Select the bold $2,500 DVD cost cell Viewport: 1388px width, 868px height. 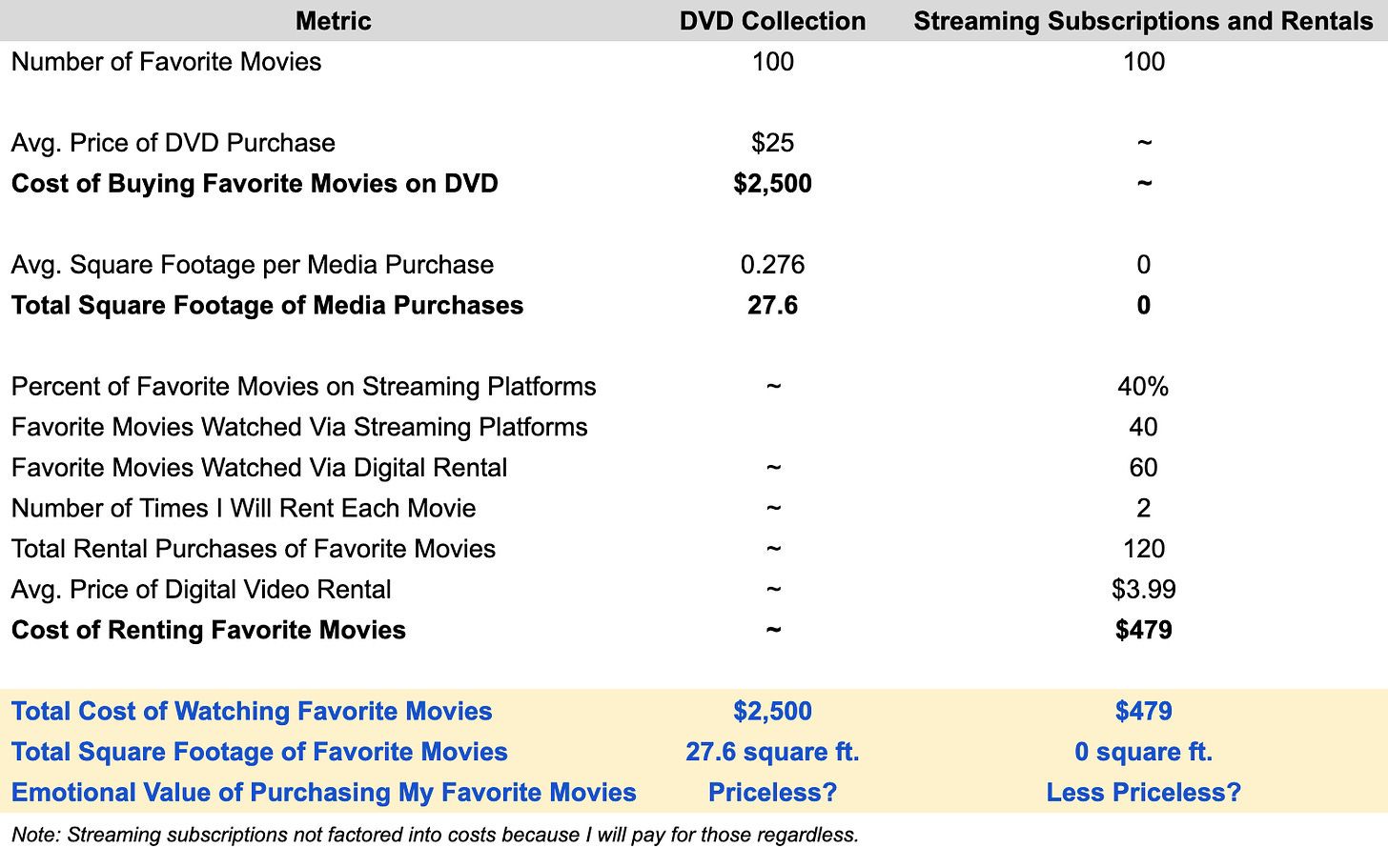(772, 184)
